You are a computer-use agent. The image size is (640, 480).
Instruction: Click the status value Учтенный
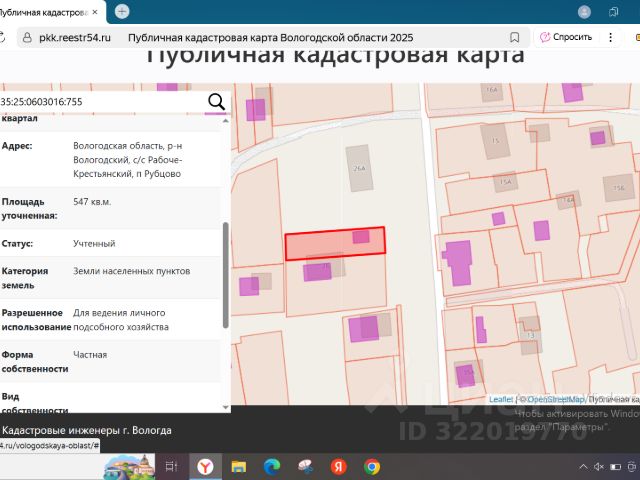click(x=94, y=244)
